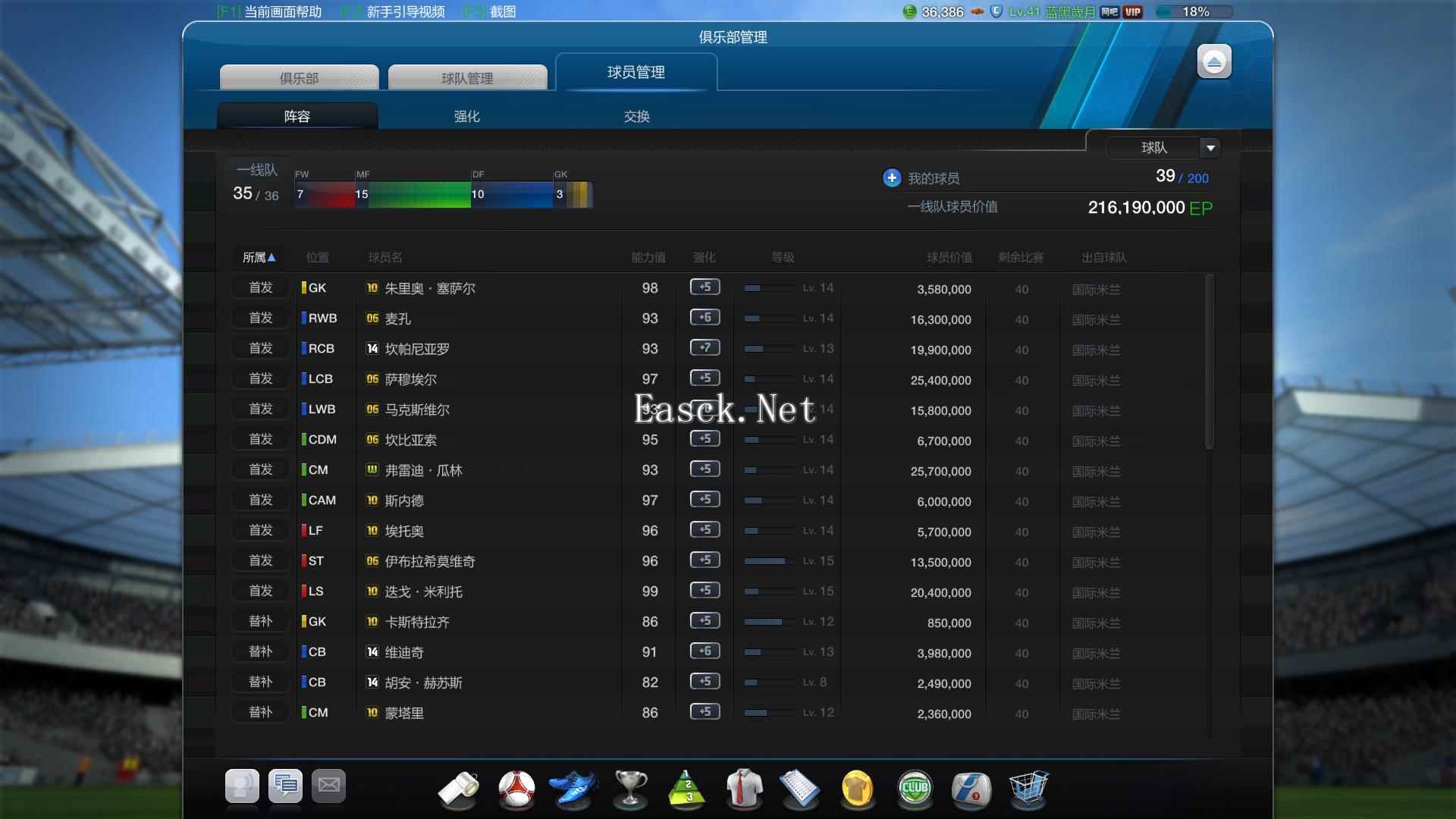Click the green MF segment of squad bar
Image resolution: width=1456 pixels, height=819 pixels.
pyautogui.click(x=413, y=194)
